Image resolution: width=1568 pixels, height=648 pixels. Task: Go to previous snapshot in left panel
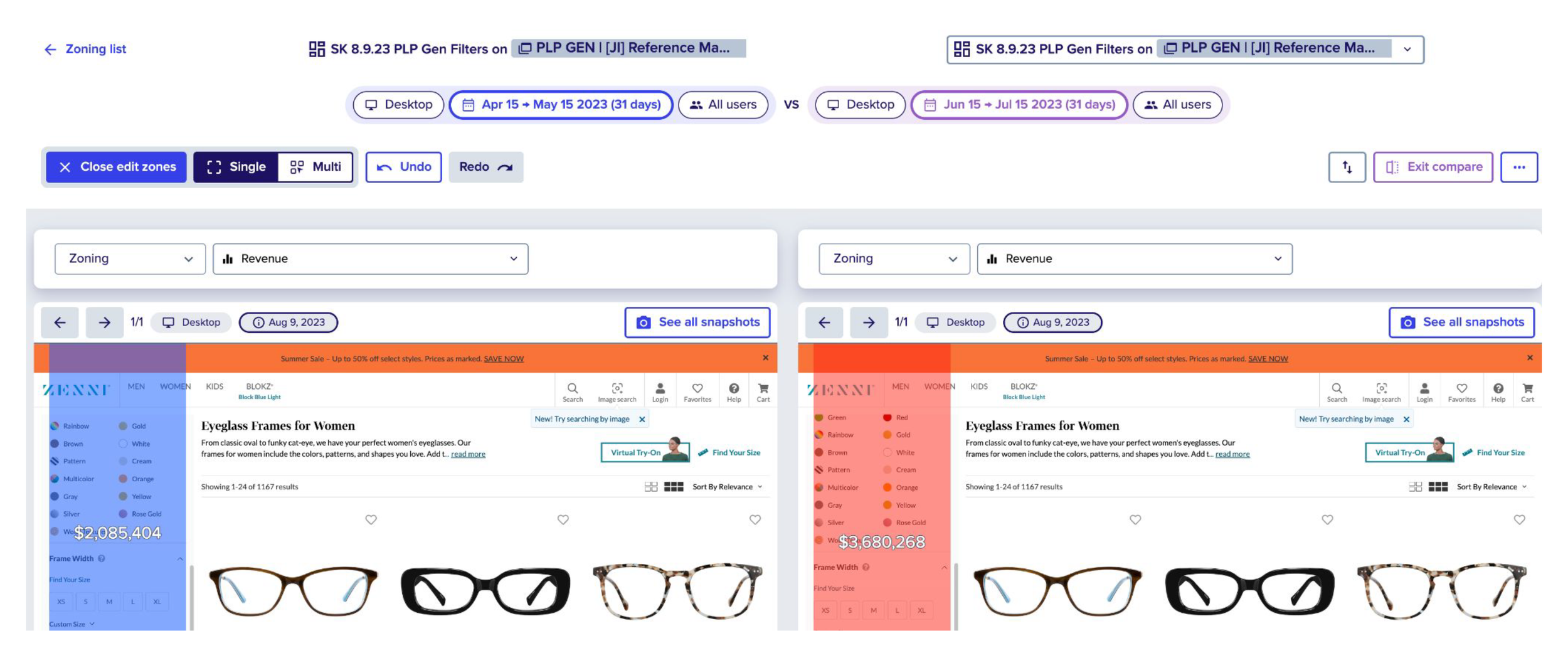[x=60, y=322]
